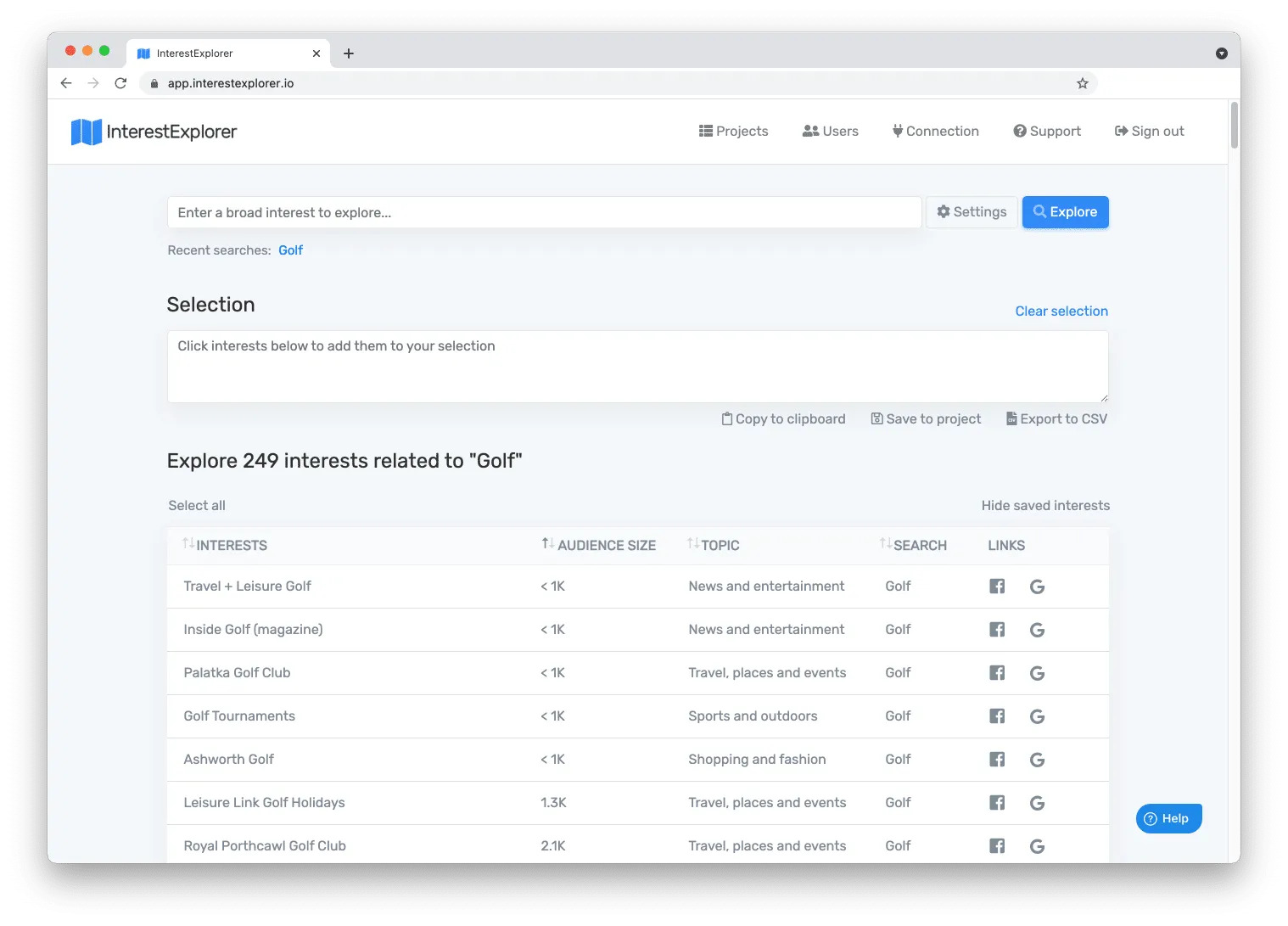Hide saved interests
Screen dimensions: 1288x926
(1045, 506)
